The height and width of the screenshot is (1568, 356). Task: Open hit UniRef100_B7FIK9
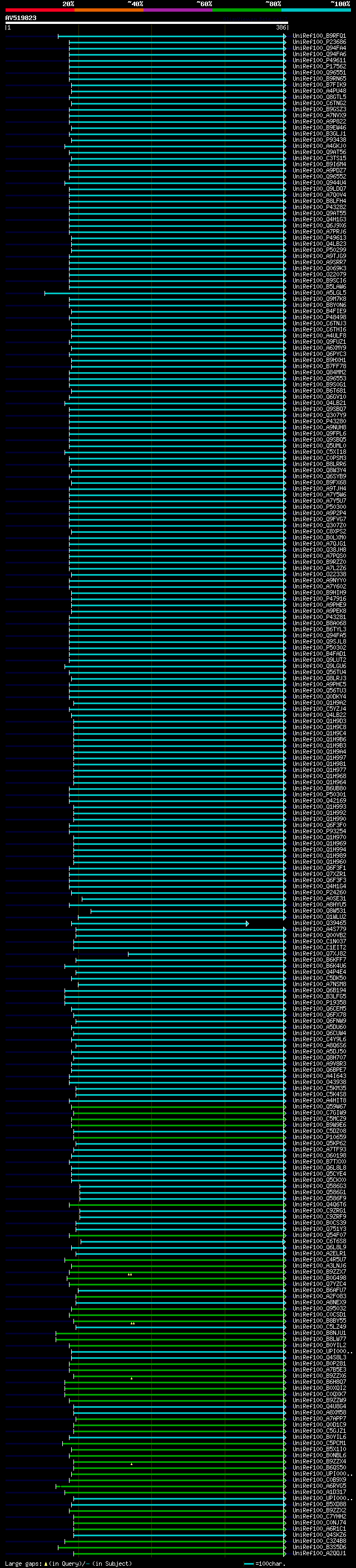[x=319, y=85]
